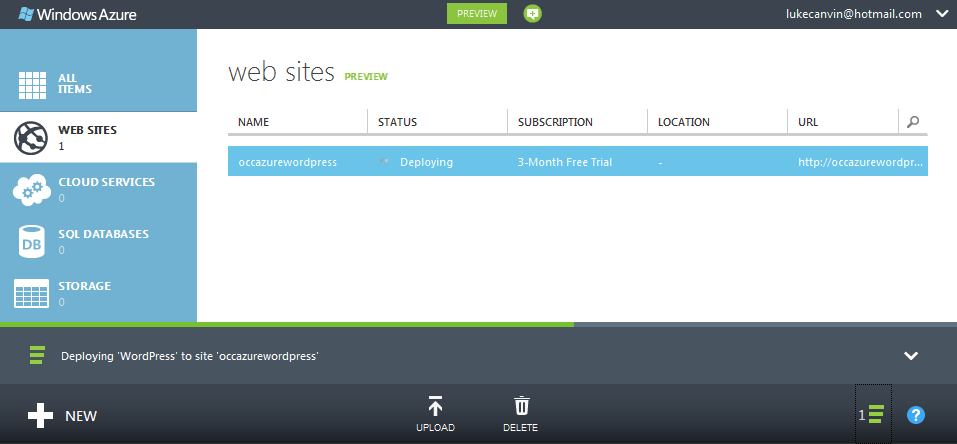Click the location dash cell
This screenshot has height=444, width=957.
tap(660, 162)
